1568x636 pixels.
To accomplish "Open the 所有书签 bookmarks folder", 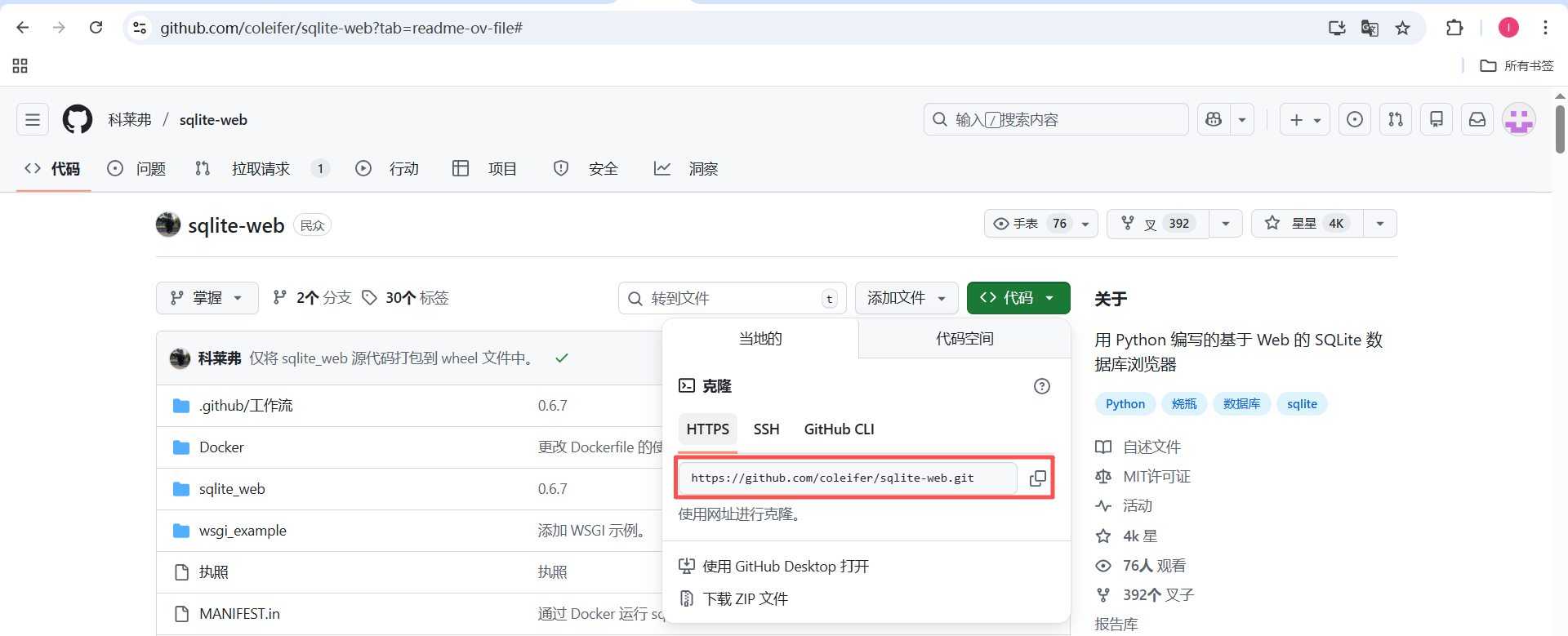I will (1517, 65).
